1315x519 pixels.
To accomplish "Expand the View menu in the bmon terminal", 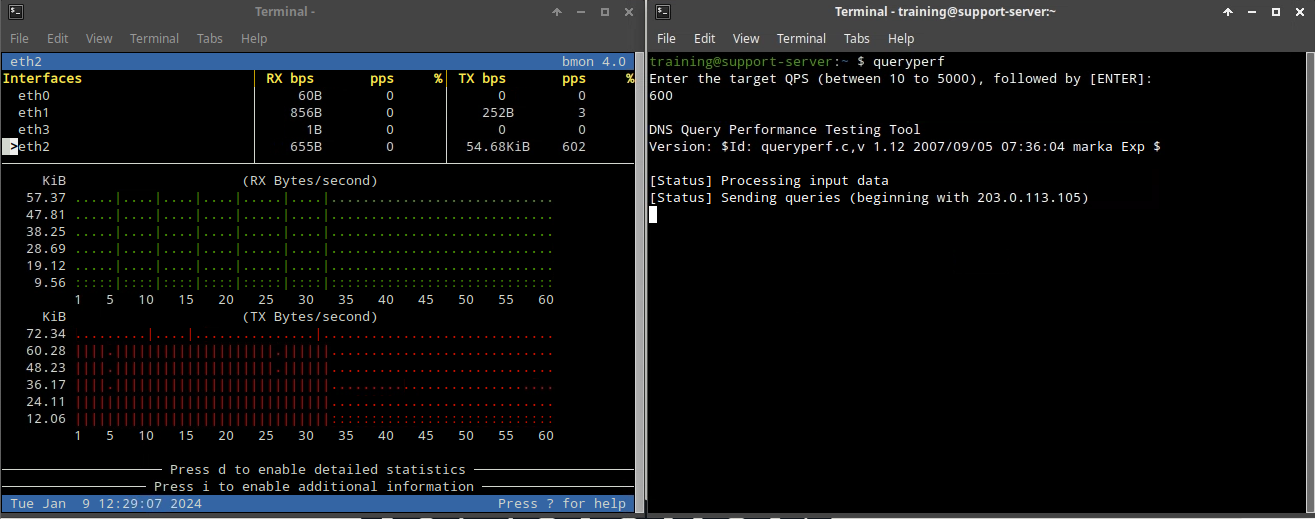I will tap(99, 38).
